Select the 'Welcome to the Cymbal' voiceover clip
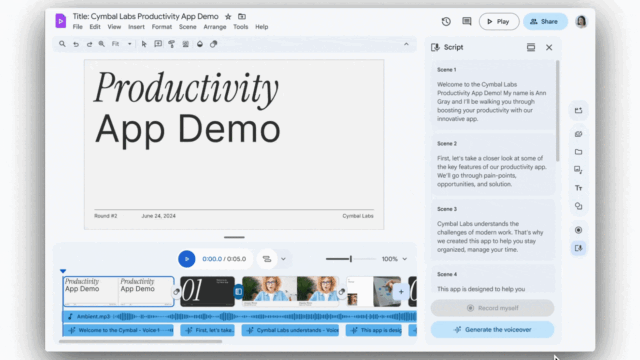 tap(118, 330)
